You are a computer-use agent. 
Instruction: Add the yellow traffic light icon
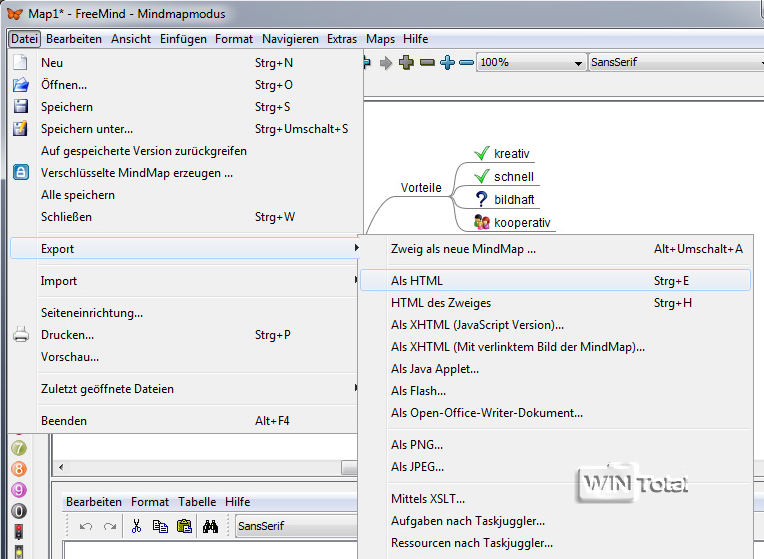point(19,552)
